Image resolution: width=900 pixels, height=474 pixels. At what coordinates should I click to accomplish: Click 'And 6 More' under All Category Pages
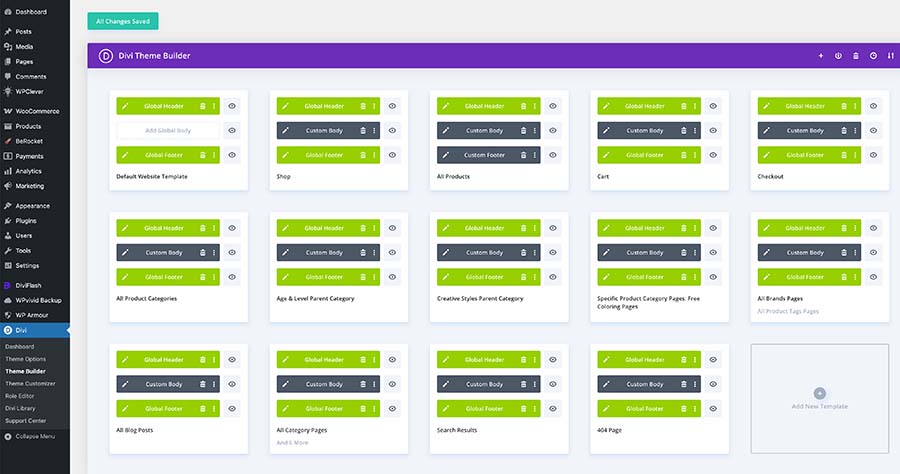click(292, 442)
